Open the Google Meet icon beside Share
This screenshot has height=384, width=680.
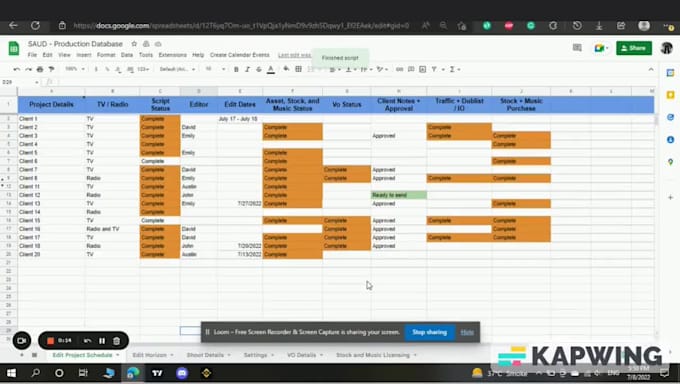click(x=601, y=48)
